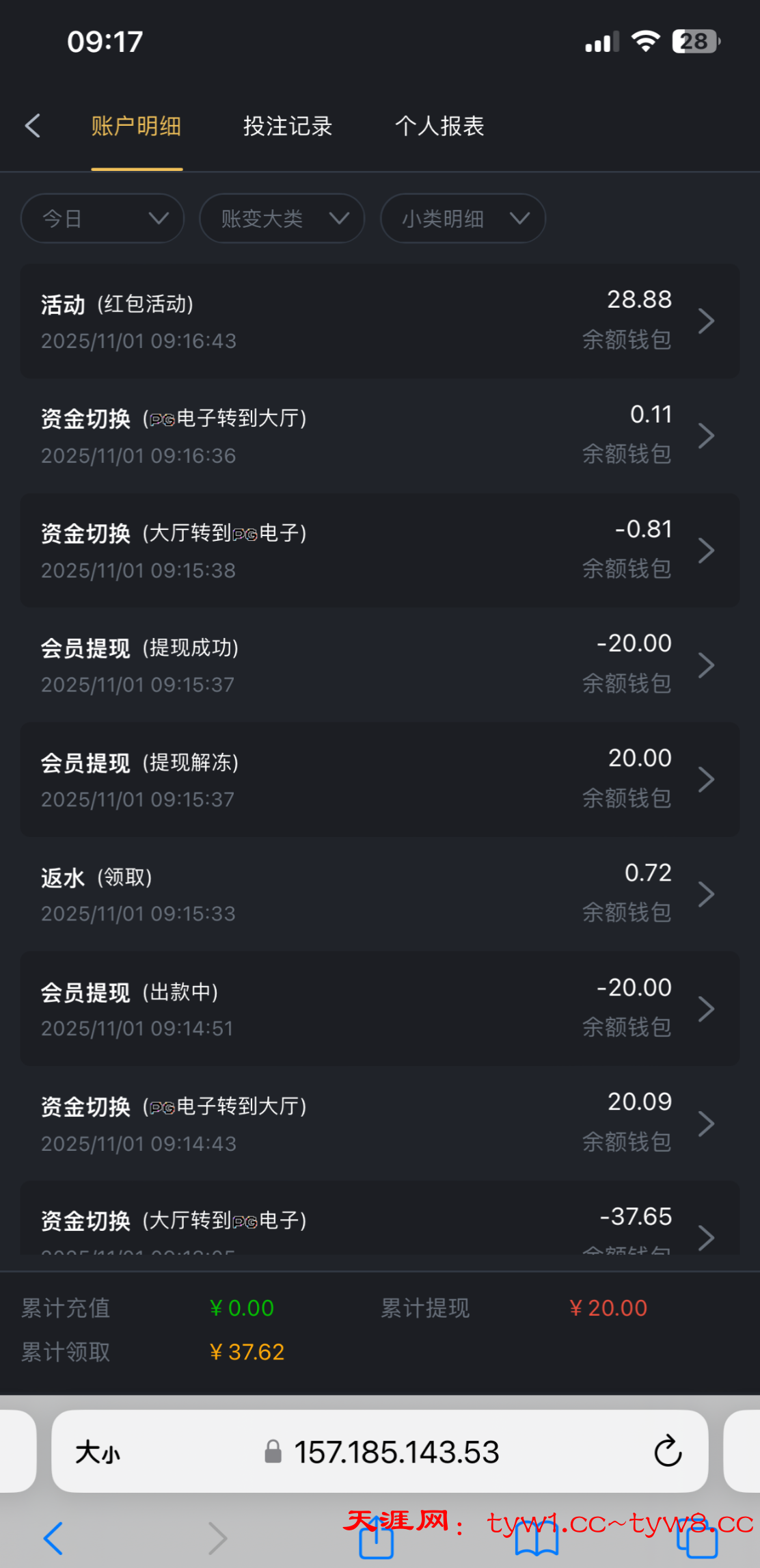Select the 账户明细 tab

coord(137,127)
